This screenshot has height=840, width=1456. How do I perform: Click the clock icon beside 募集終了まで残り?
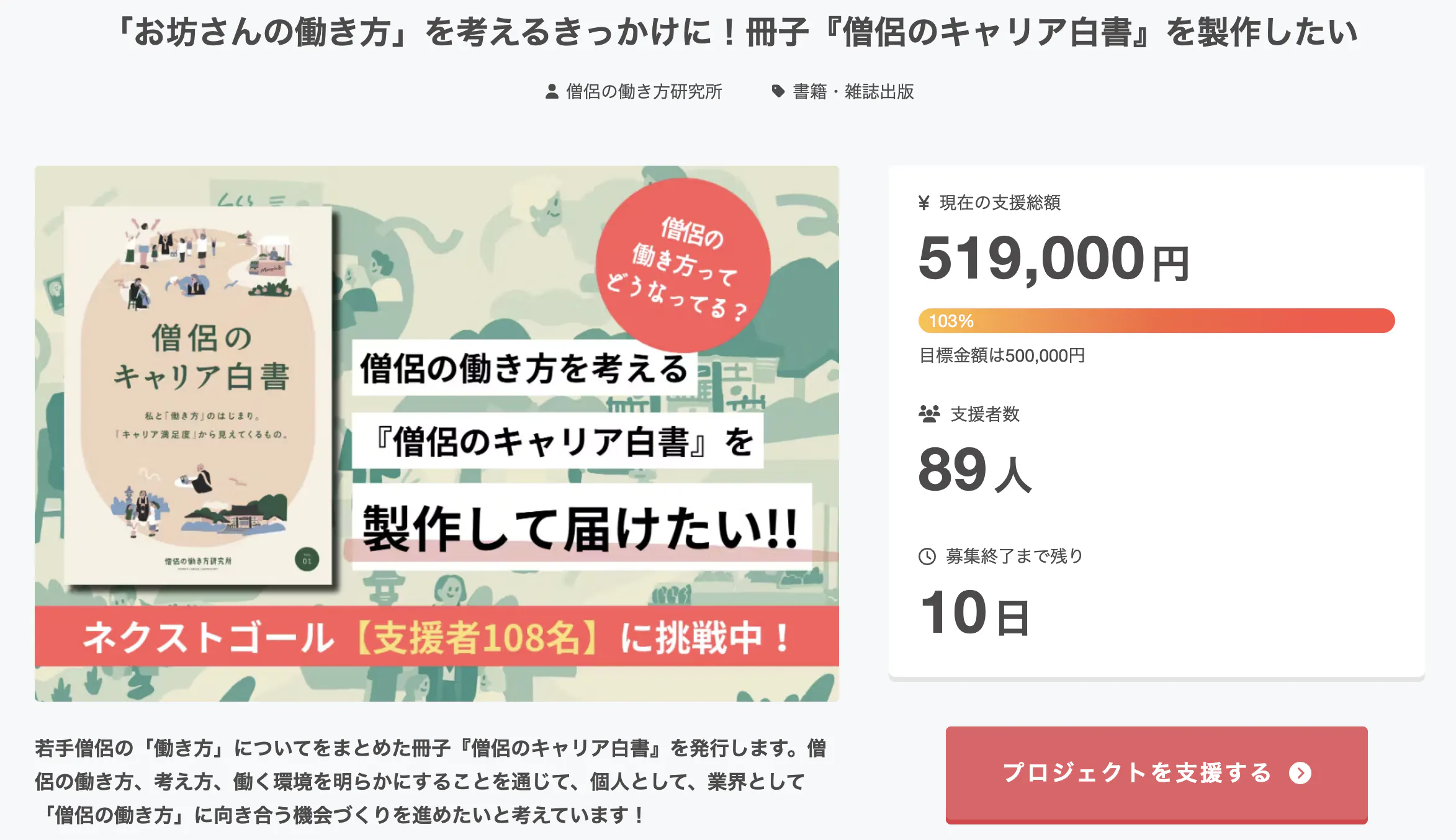[x=927, y=556]
